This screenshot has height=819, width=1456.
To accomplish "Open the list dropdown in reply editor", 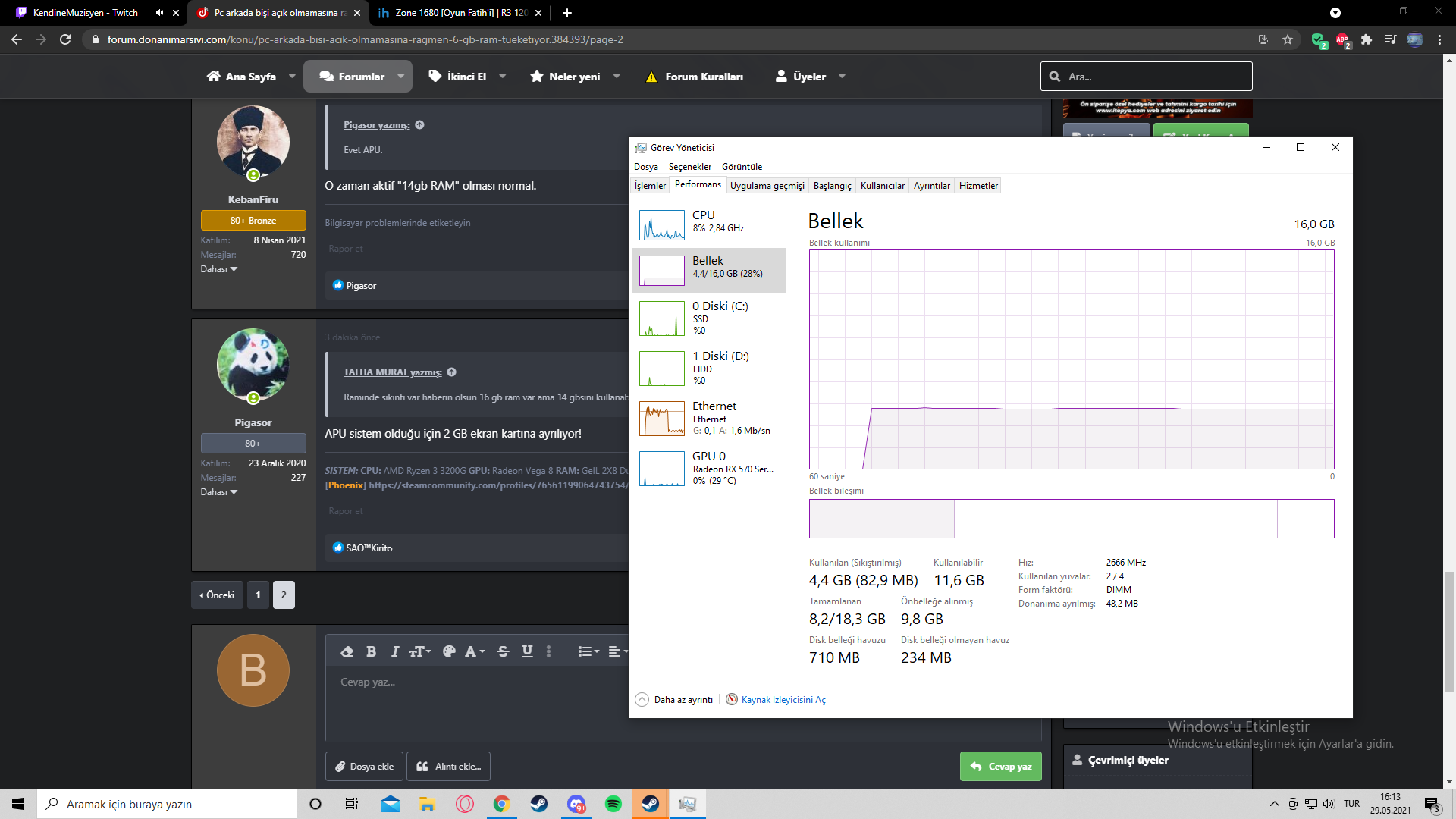I will pyautogui.click(x=588, y=651).
